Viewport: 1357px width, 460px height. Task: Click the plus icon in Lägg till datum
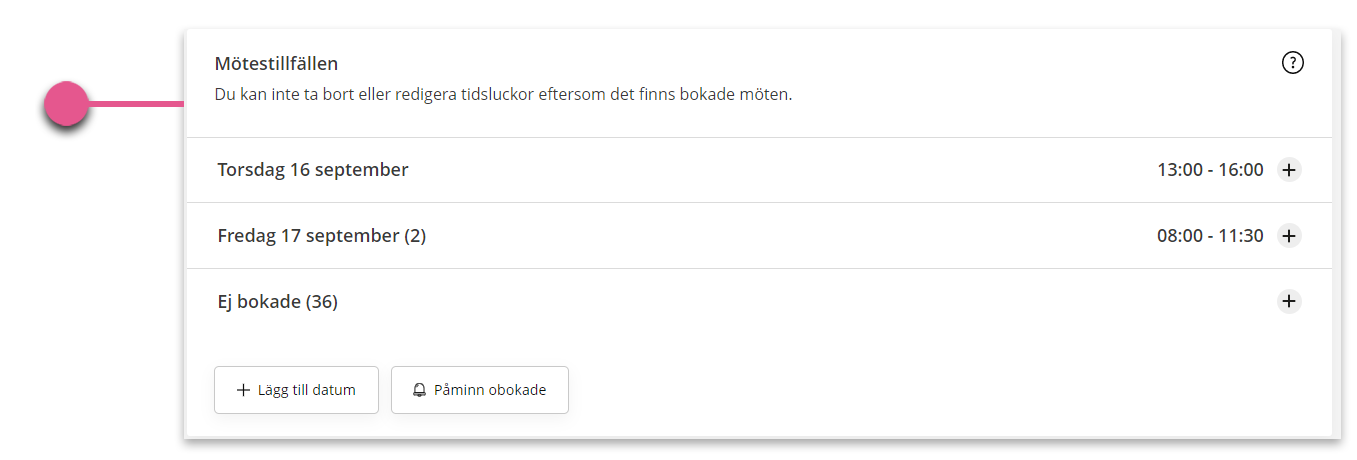pos(243,390)
